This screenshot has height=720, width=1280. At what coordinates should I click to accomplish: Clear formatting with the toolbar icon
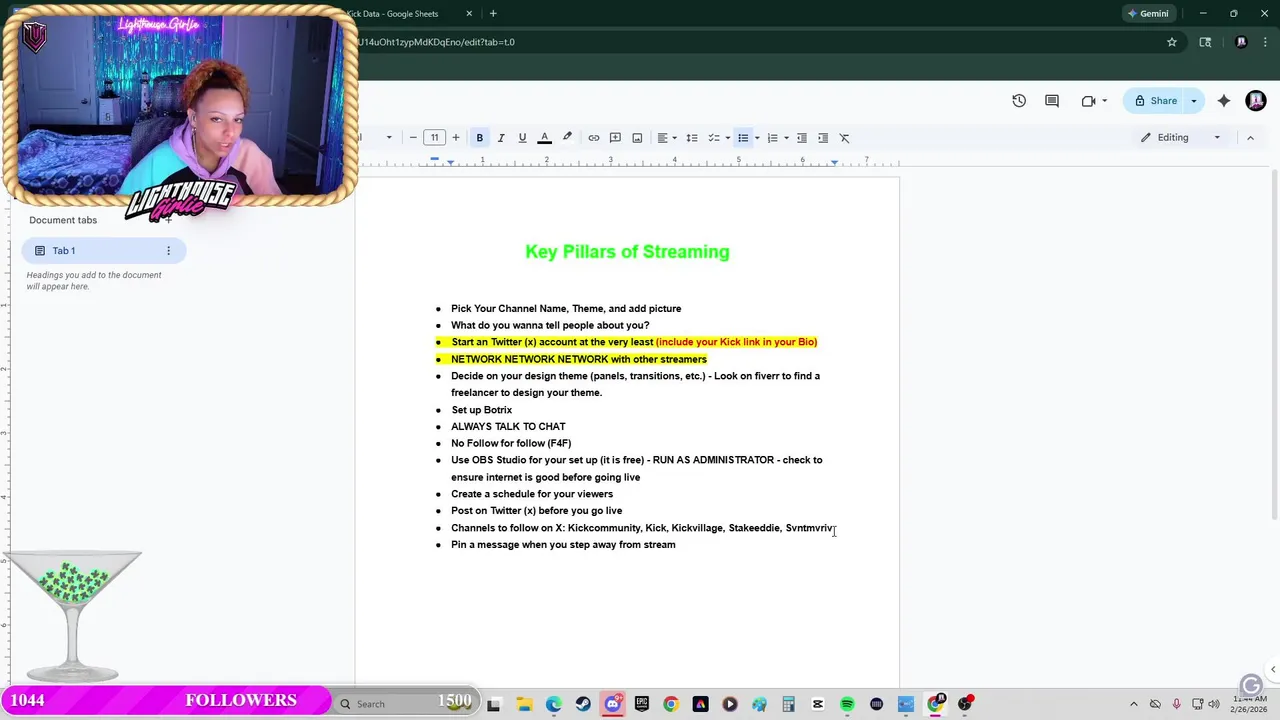click(x=845, y=138)
